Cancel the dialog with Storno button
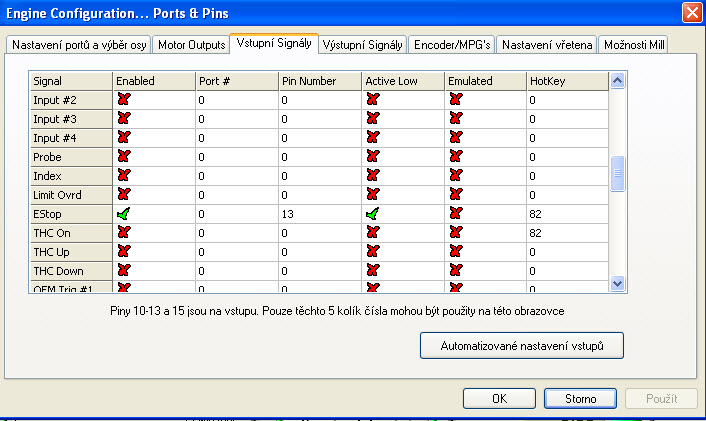This screenshot has height=421, width=706. coord(580,398)
